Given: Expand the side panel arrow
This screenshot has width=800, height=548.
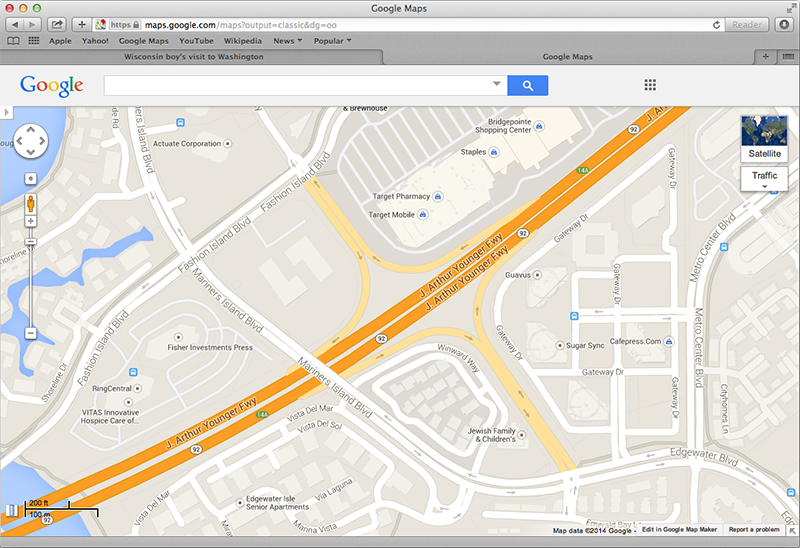Looking at the screenshot, I should [6, 112].
